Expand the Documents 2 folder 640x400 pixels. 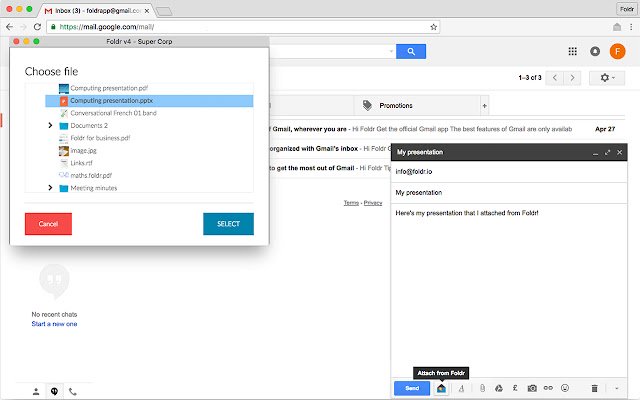[50, 125]
